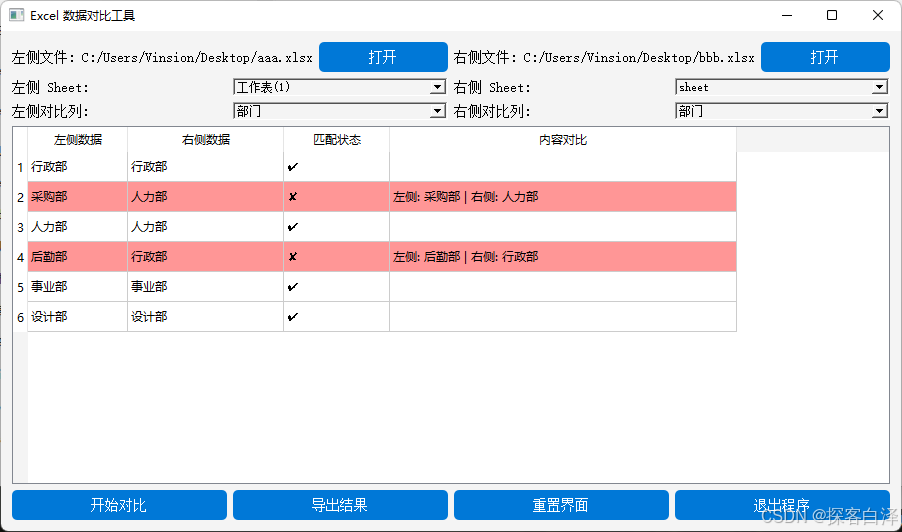Start comparison with 开始对比 button
Viewport: 902px width, 532px height.
(x=119, y=505)
